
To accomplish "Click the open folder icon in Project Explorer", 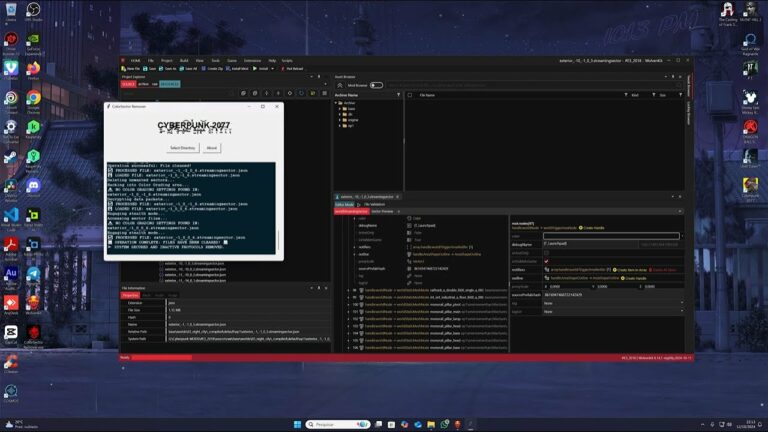I will point(312,93).
